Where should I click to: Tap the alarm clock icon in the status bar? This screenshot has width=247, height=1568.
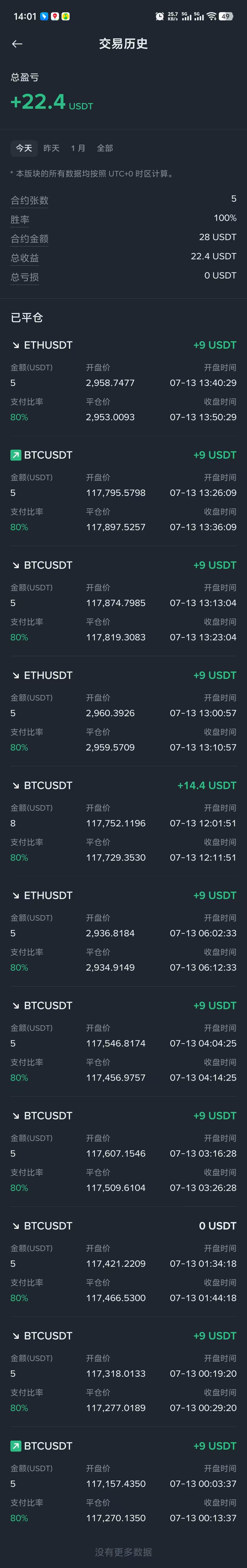(x=159, y=16)
